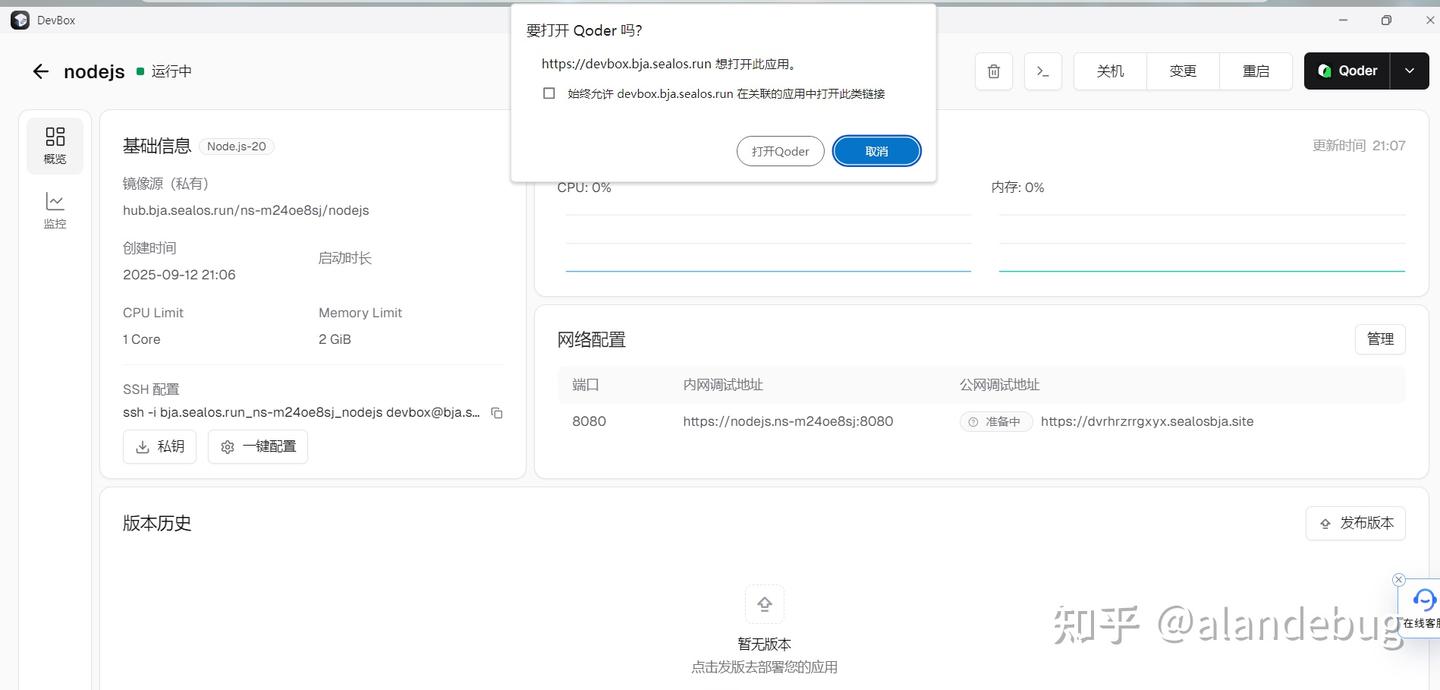This screenshot has height=690, width=1440.
Task: Click the 打开Qoder button in dialog
Action: point(780,151)
